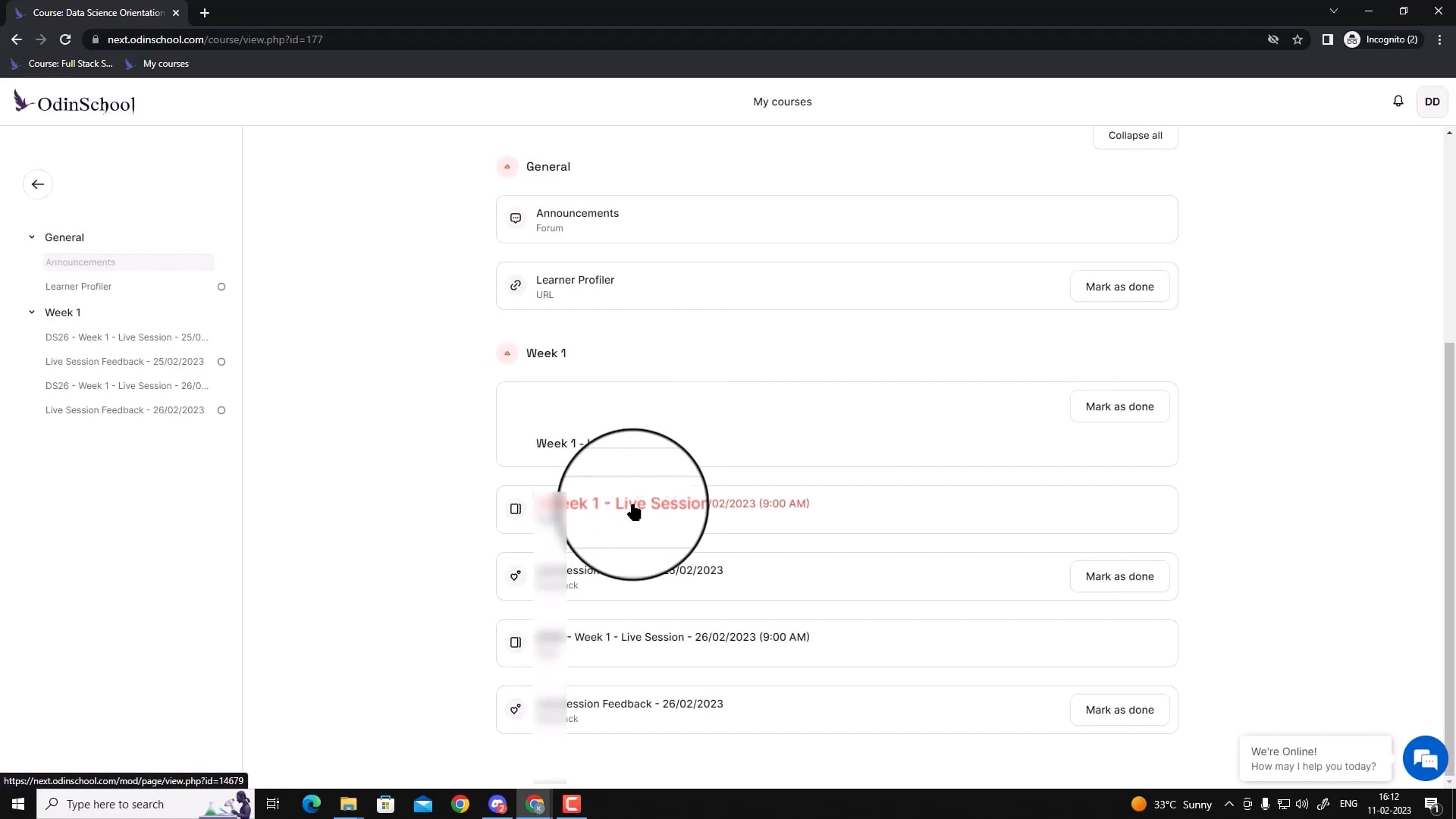Mark the Learner Profiler as done
This screenshot has width=1456, height=819.
pos(1120,286)
